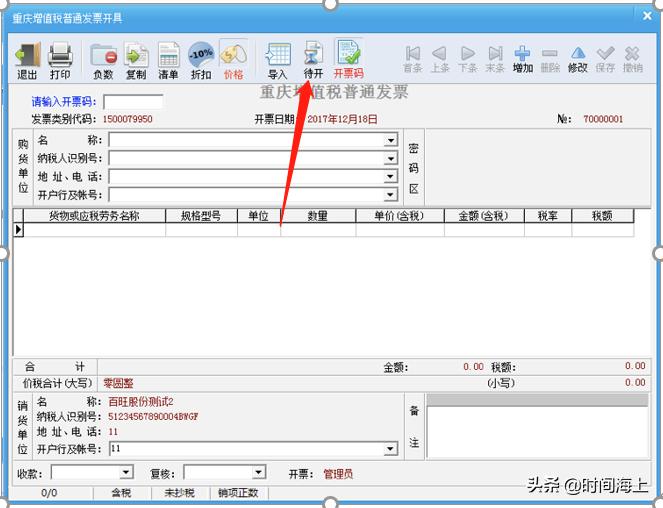Click the 开票码 toolbar icon
Image resolution: width=663 pixels, height=508 pixels.
348,59
